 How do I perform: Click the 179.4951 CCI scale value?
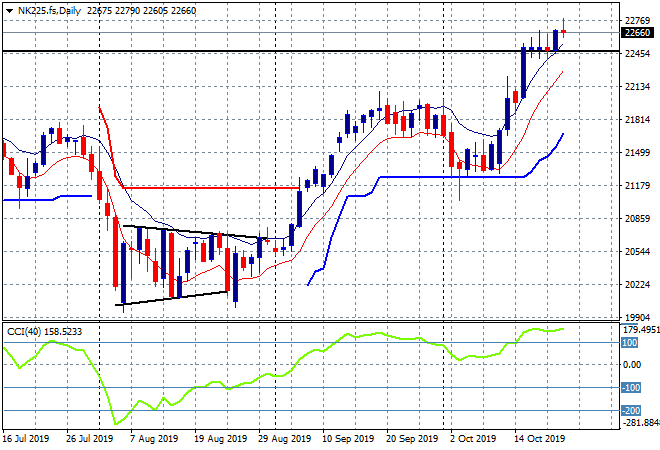641,330
